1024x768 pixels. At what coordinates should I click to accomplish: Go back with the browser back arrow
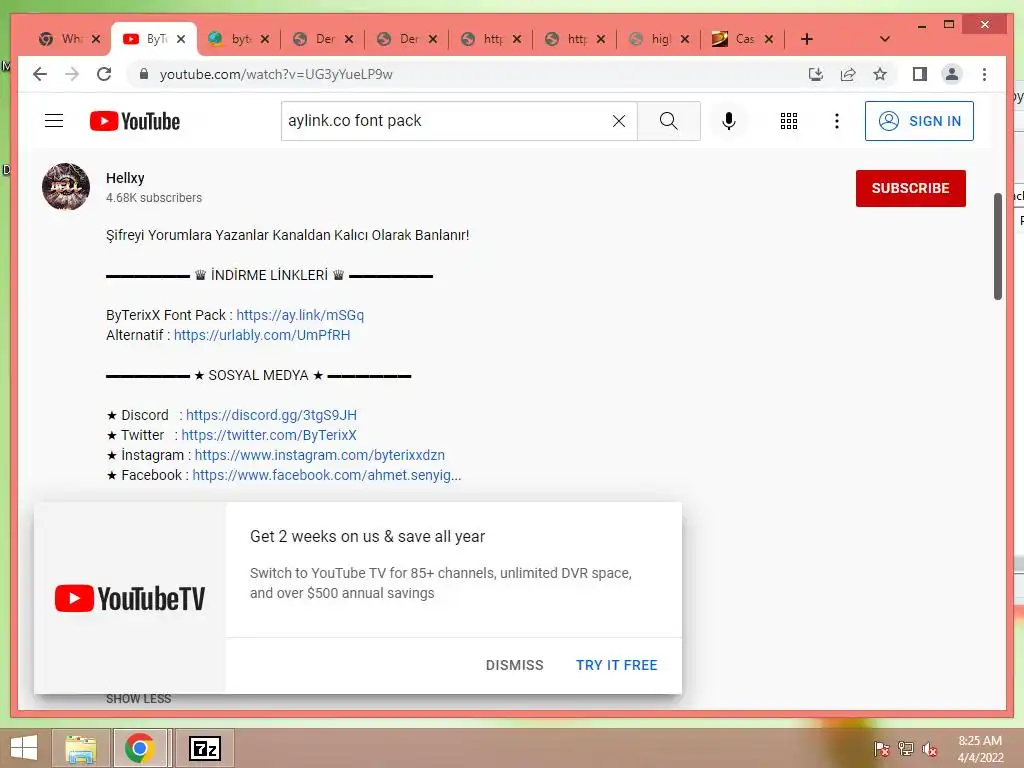coord(40,74)
